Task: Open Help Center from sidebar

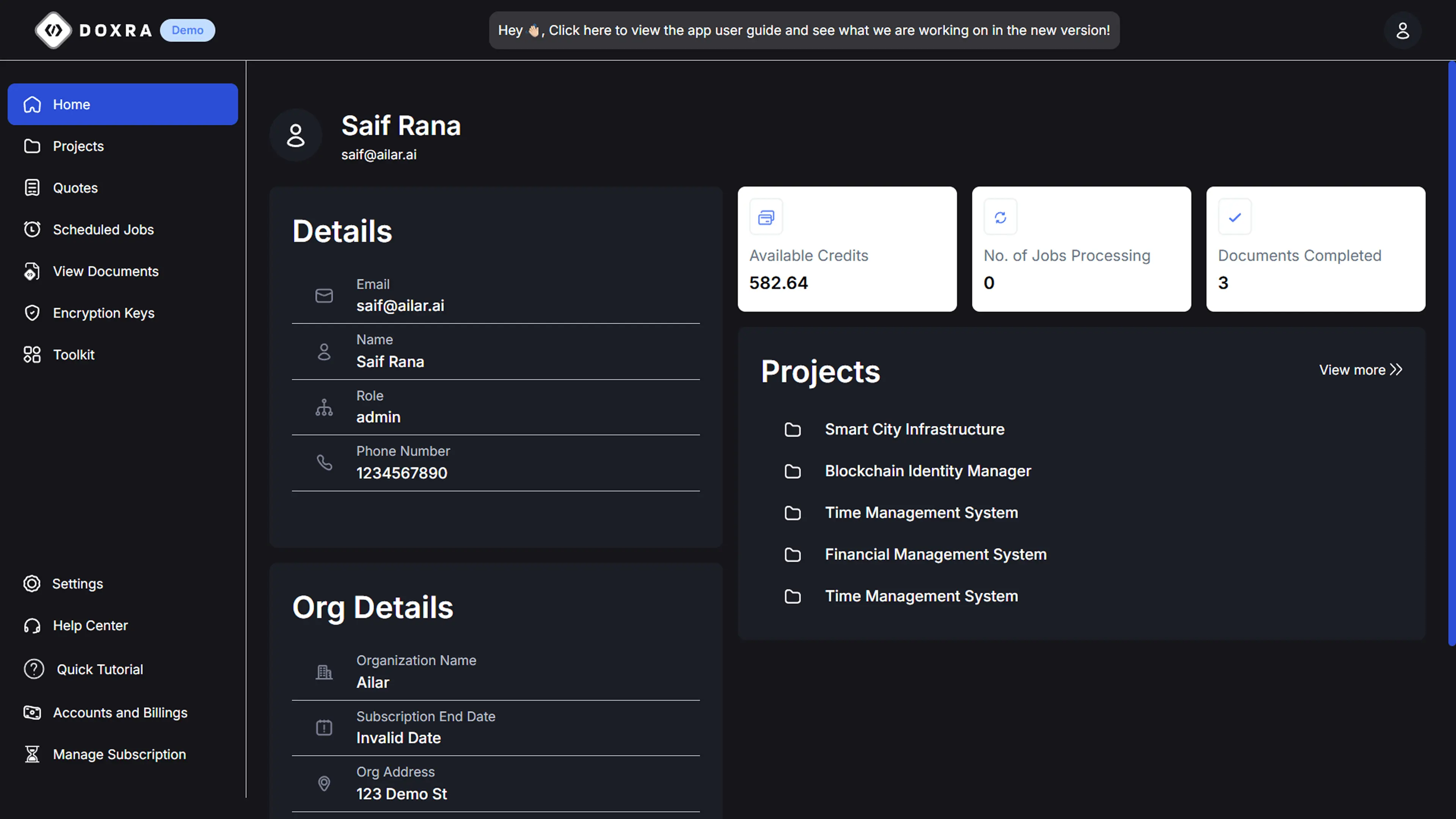Action: pyautogui.click(x=122, y=626)
